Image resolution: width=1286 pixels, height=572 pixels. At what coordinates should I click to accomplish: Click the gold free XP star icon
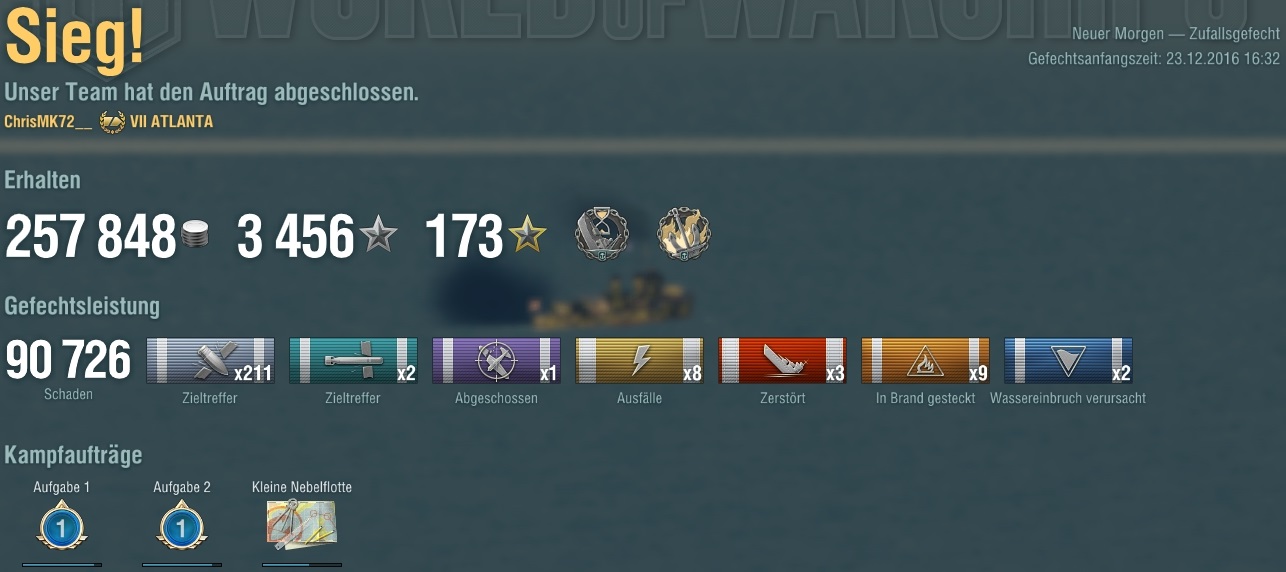coord(527,236)
